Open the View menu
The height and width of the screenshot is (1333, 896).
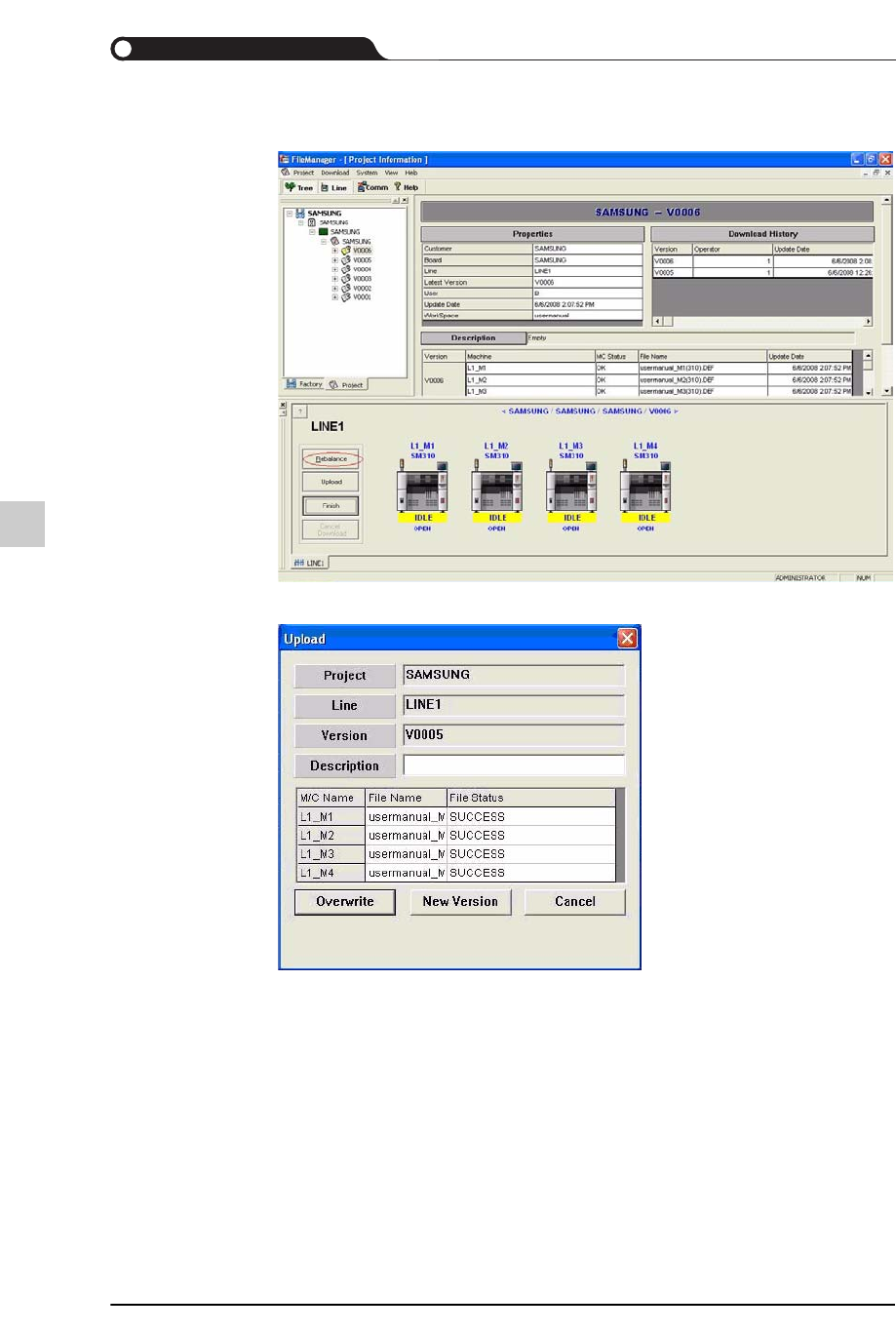coord(391,173)
